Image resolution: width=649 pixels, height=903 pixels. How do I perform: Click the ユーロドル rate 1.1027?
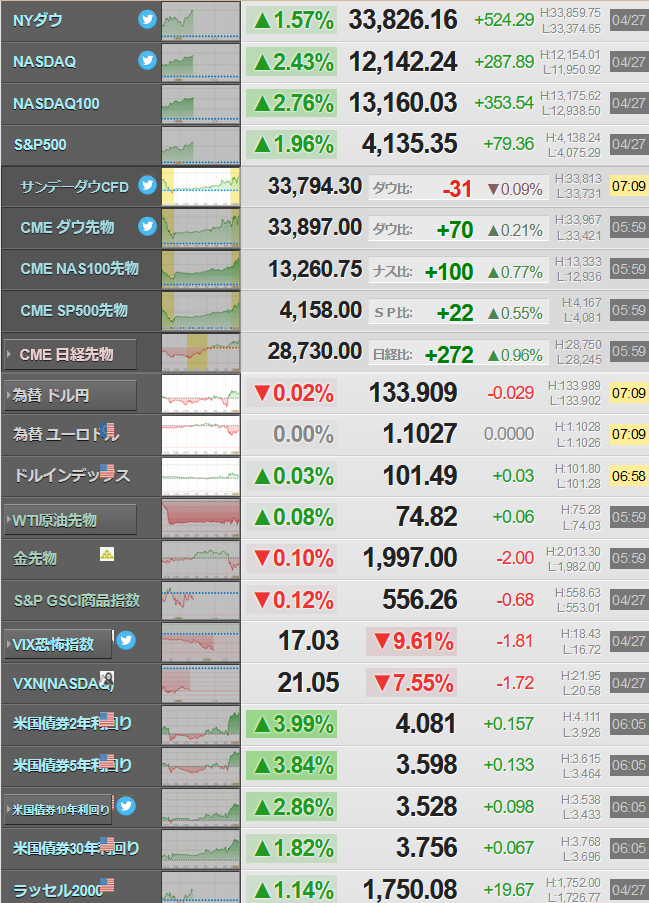420,434
